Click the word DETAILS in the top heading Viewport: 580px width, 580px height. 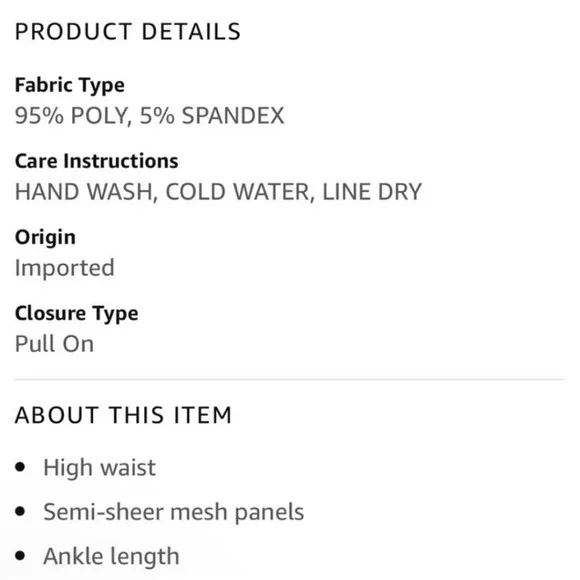tap(192, 31)
